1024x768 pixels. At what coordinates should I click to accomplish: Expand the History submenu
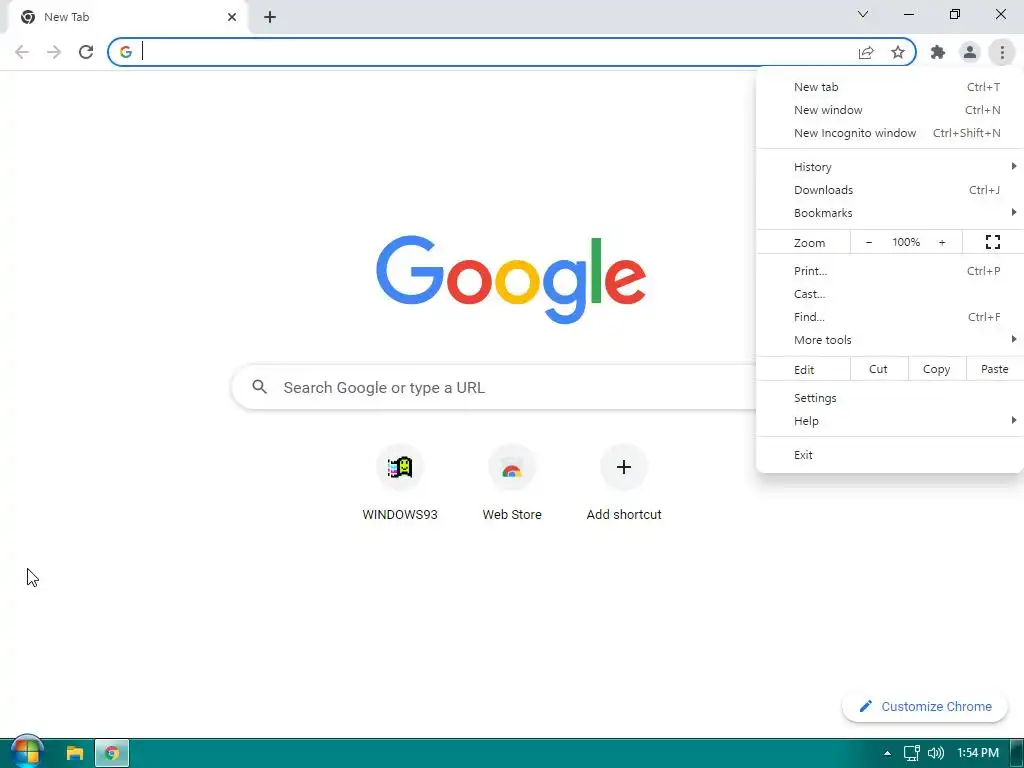click(x=889, y=167)
